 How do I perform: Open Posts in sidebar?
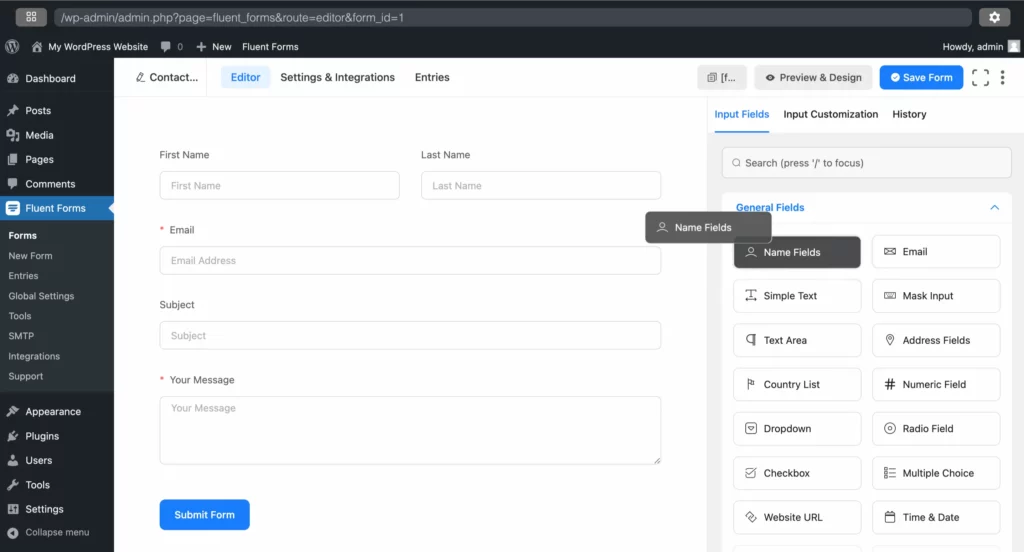[57, 110]
